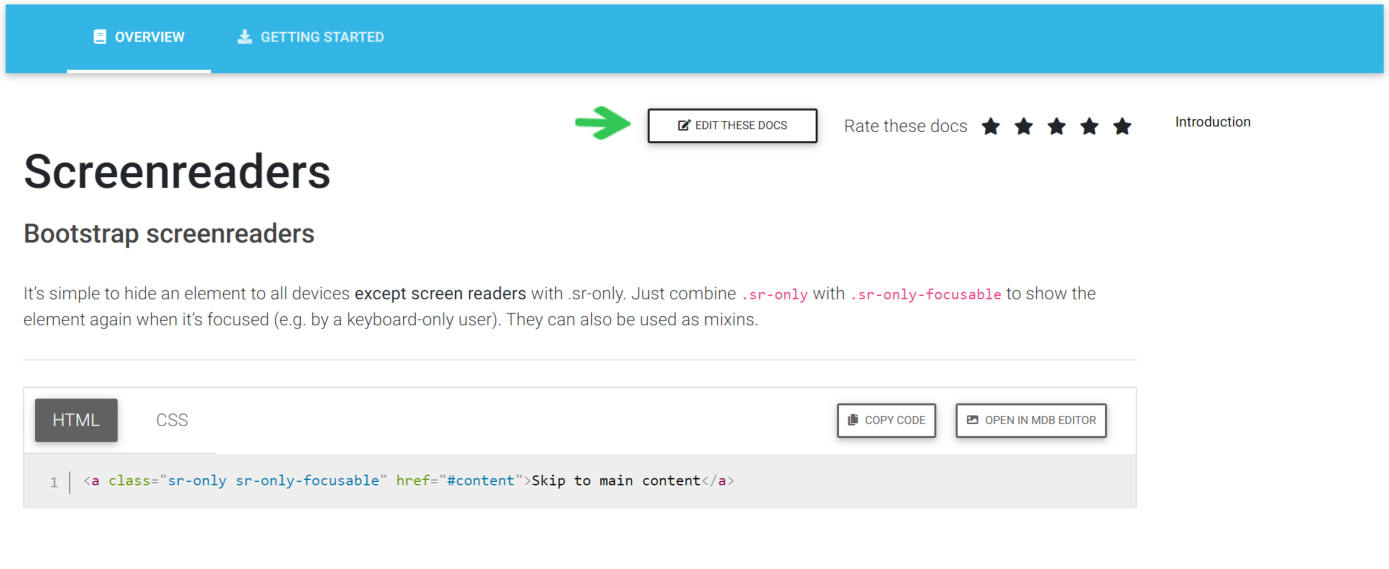The image size is (1389, 569).
Task: Rate docs with the first star
Action: [991, 126]
